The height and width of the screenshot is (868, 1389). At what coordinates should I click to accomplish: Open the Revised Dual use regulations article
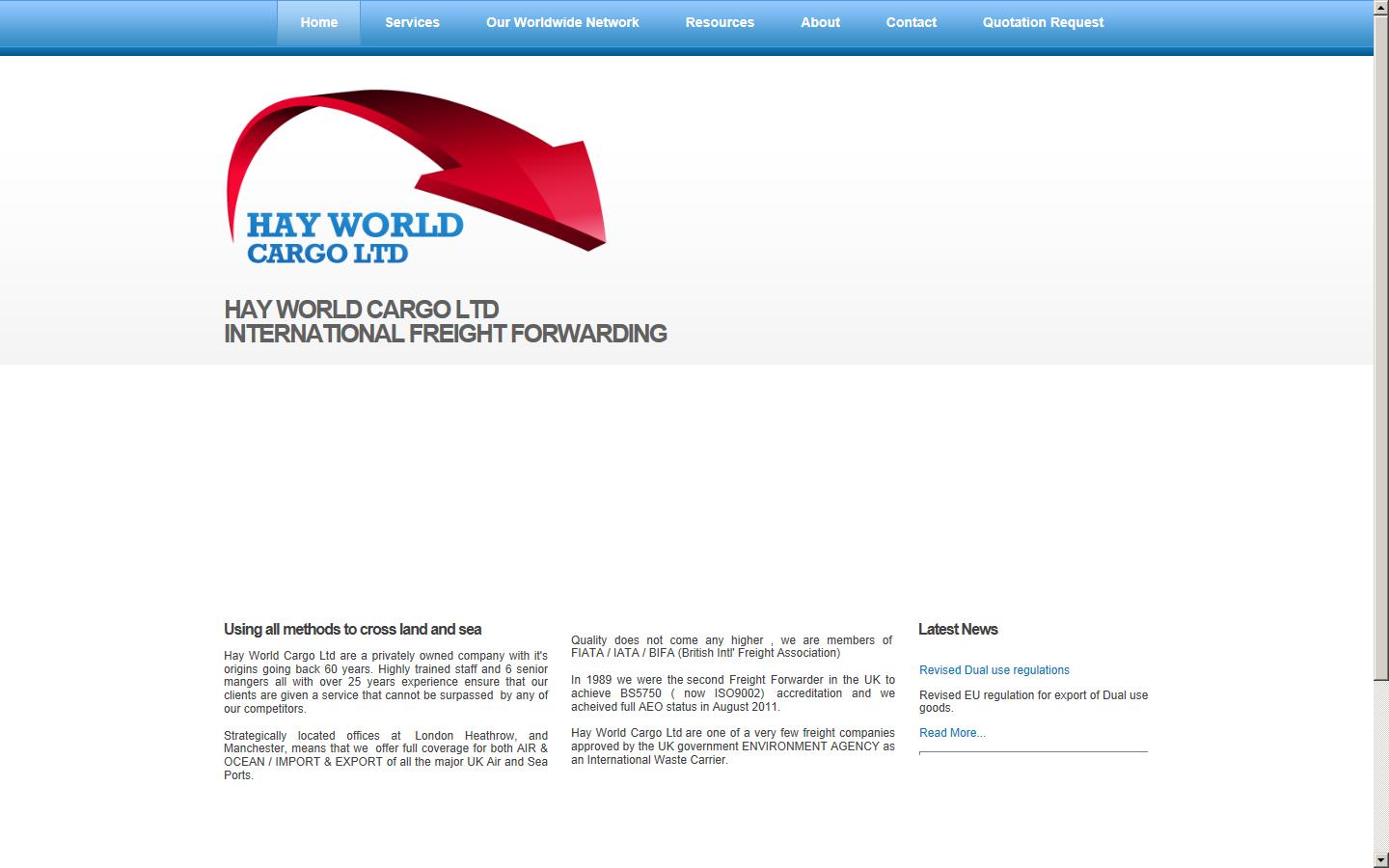point(994,669)
